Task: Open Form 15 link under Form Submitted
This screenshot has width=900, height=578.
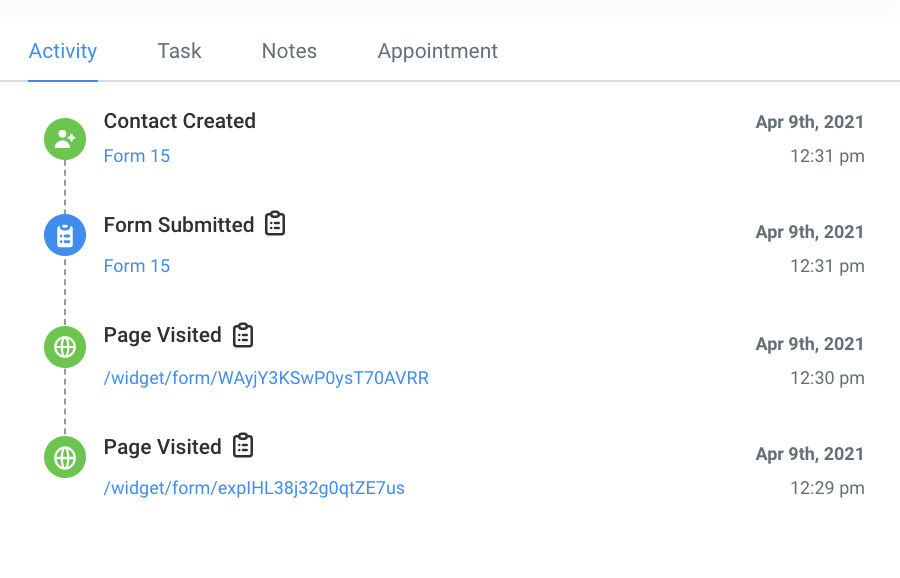Action: pos(137,266)
